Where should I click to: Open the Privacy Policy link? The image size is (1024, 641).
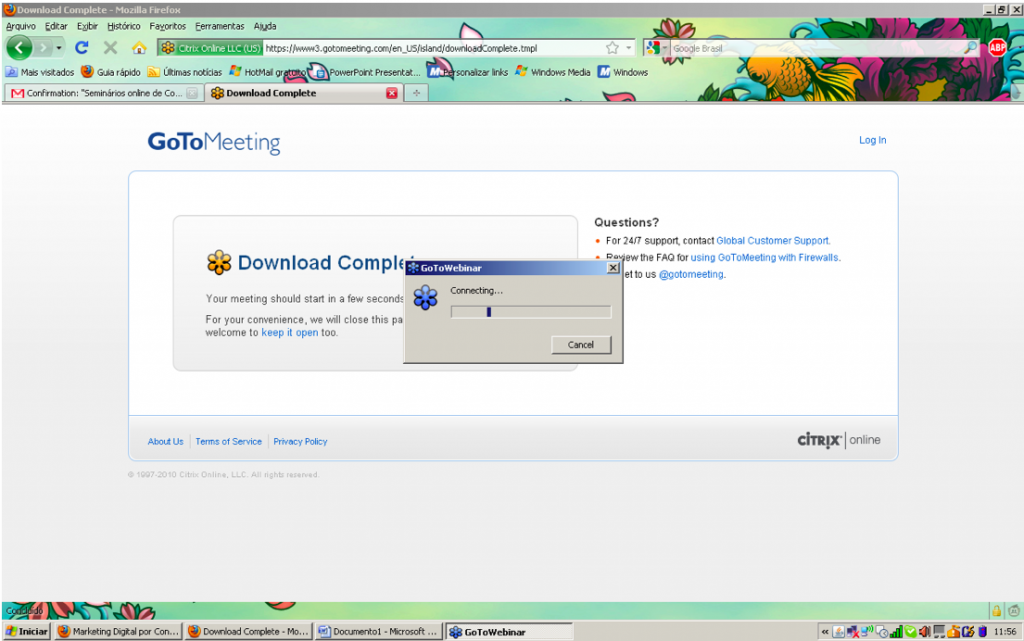tap(300, 442)
